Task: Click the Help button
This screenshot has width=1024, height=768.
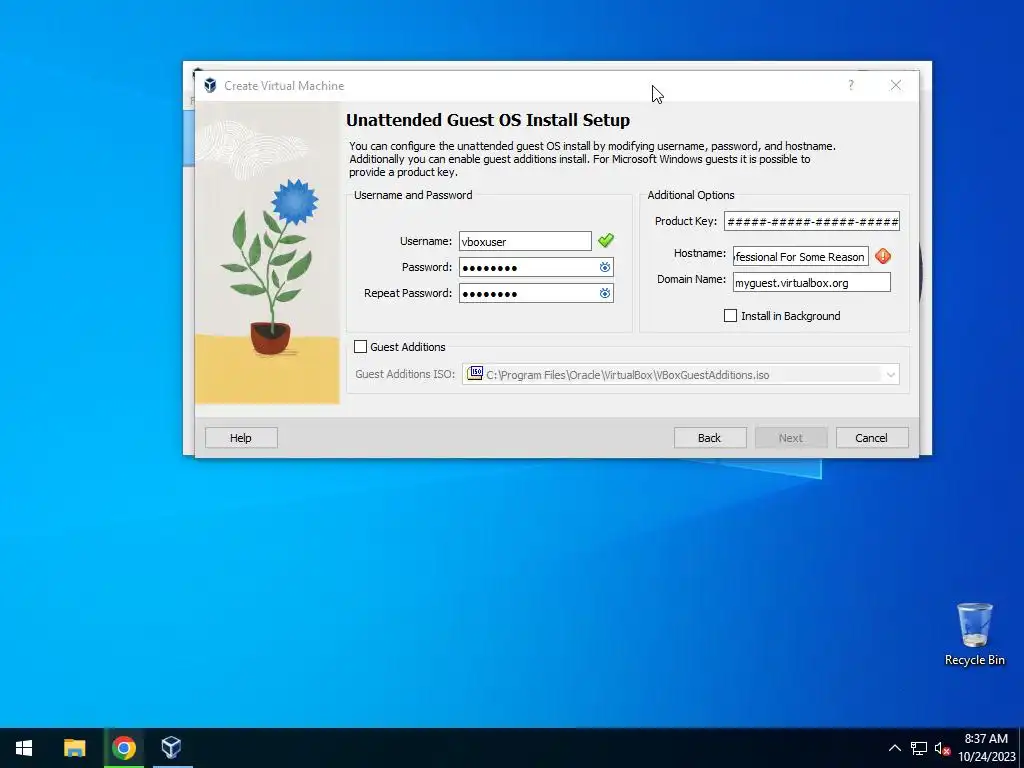Action: 241,438
